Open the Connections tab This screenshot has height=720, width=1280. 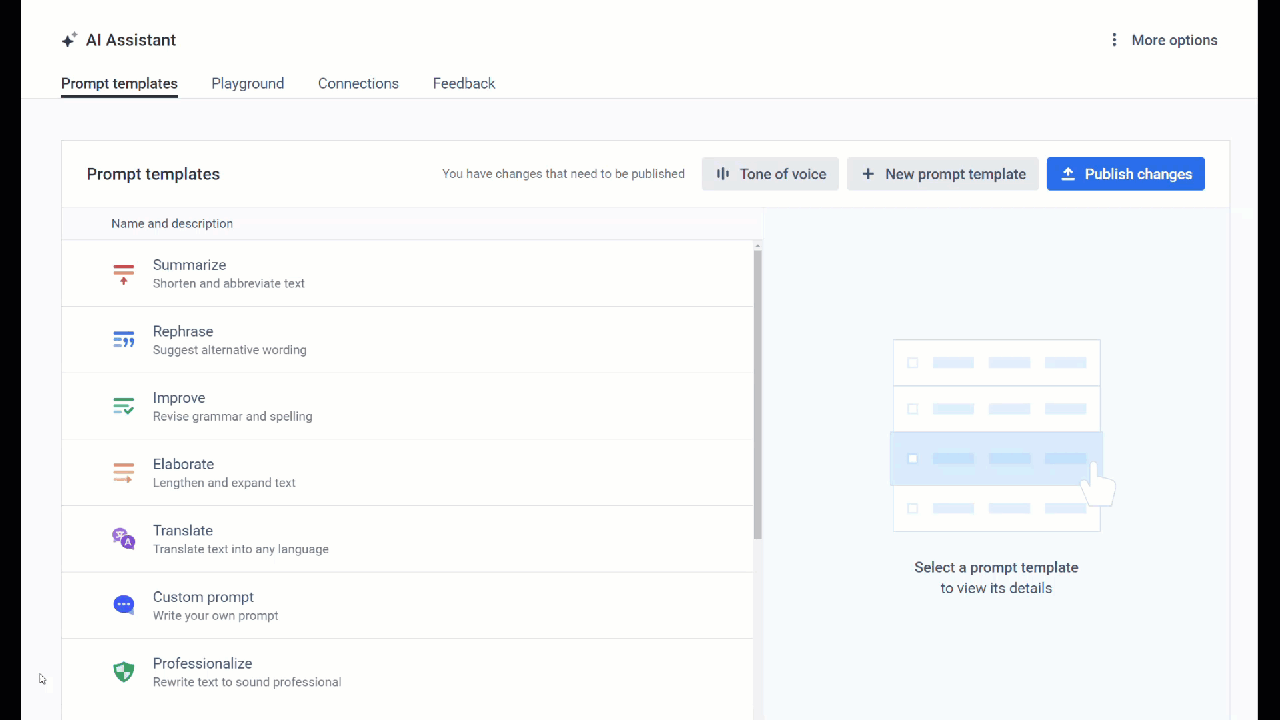[358, 84]
